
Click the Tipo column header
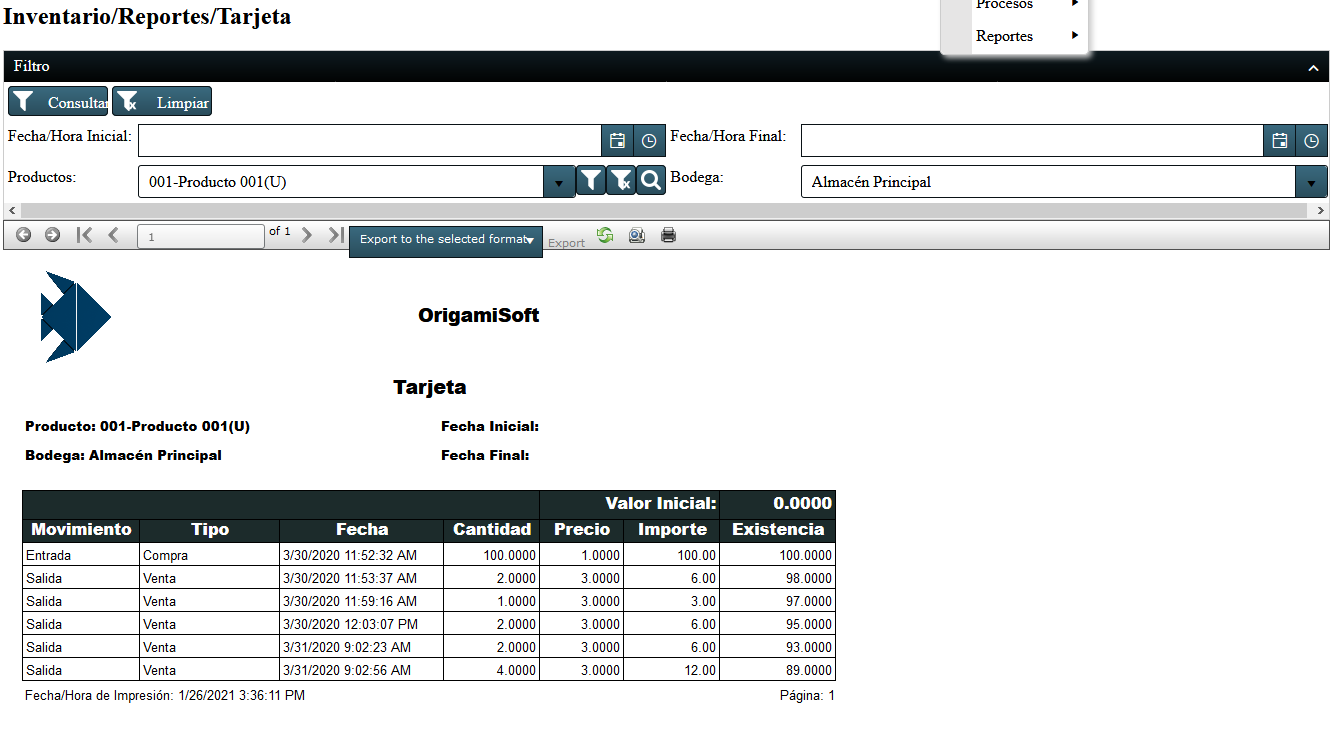[x=210, y=530]
